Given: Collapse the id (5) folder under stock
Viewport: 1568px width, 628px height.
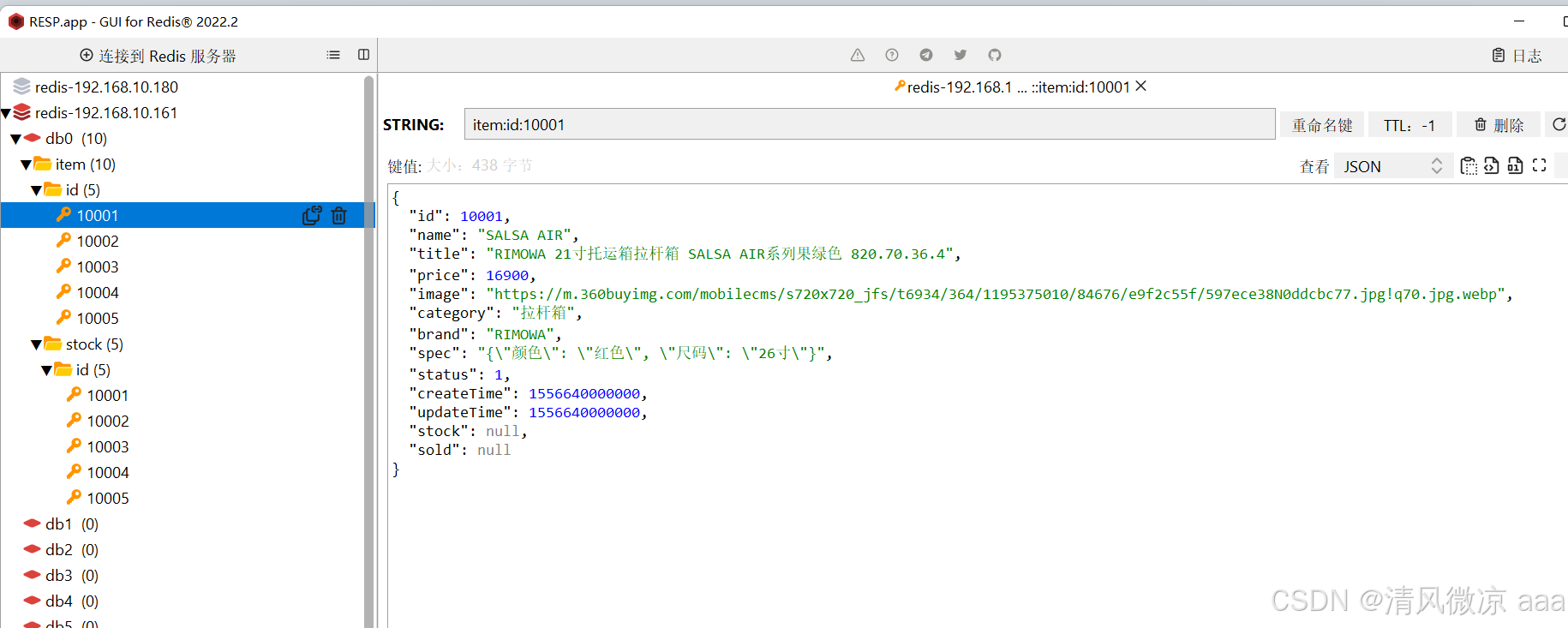Looking at the screenshot, I should (47, 370).
